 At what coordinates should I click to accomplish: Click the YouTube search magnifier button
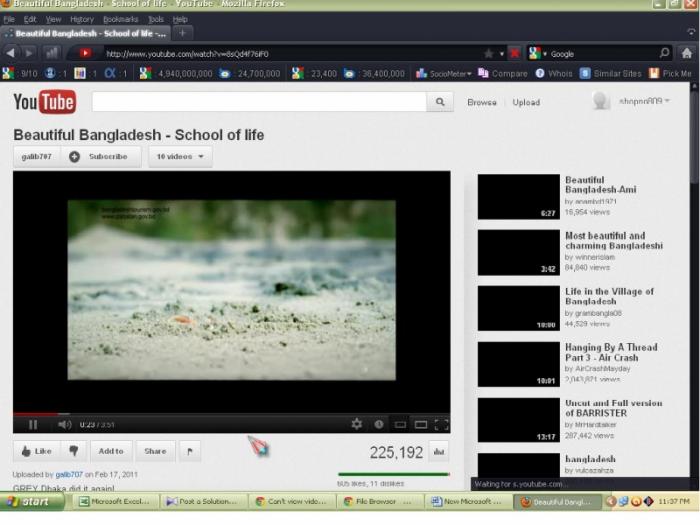point(440,102)
